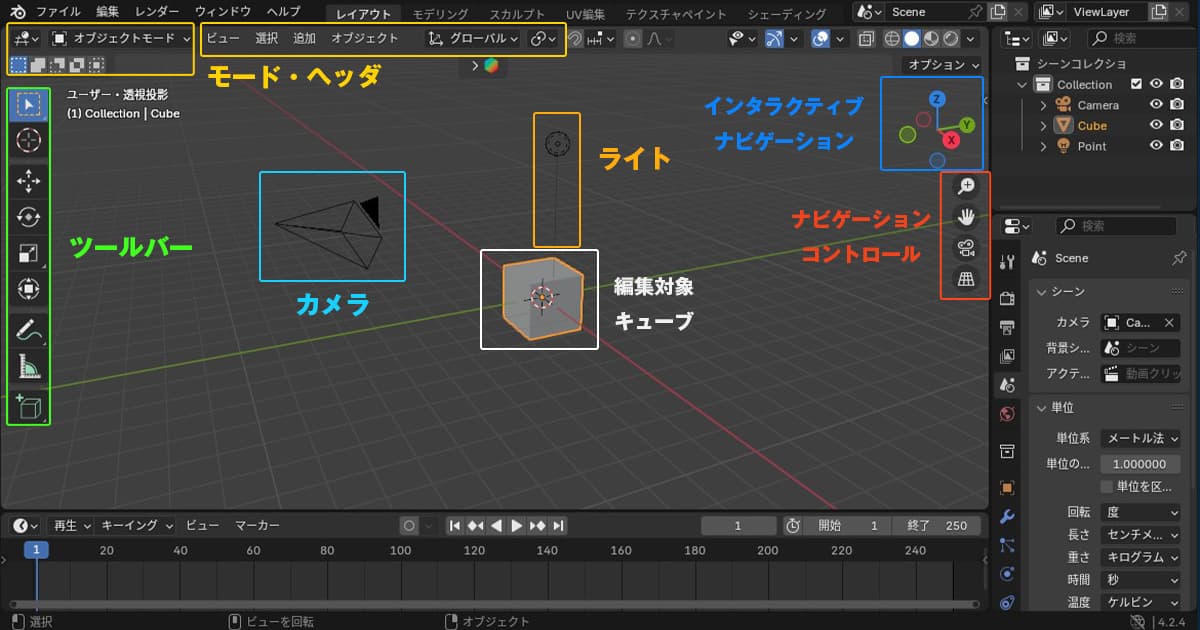Expand the Camera item in outliner
This screenshot has width=1200, height=630.
pos(1044,105)
